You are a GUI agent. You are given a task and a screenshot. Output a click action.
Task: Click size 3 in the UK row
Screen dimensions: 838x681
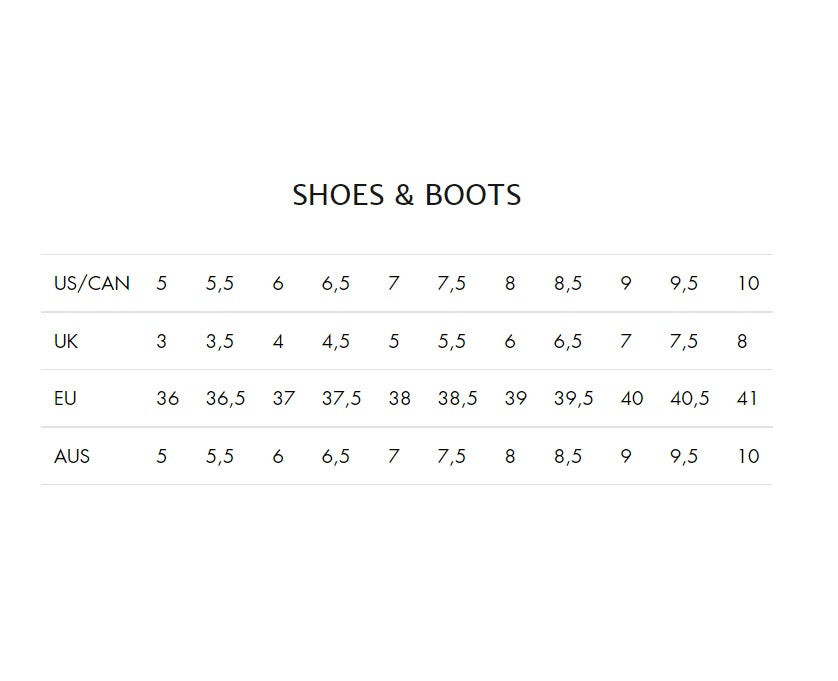click(x=162, y=341)
